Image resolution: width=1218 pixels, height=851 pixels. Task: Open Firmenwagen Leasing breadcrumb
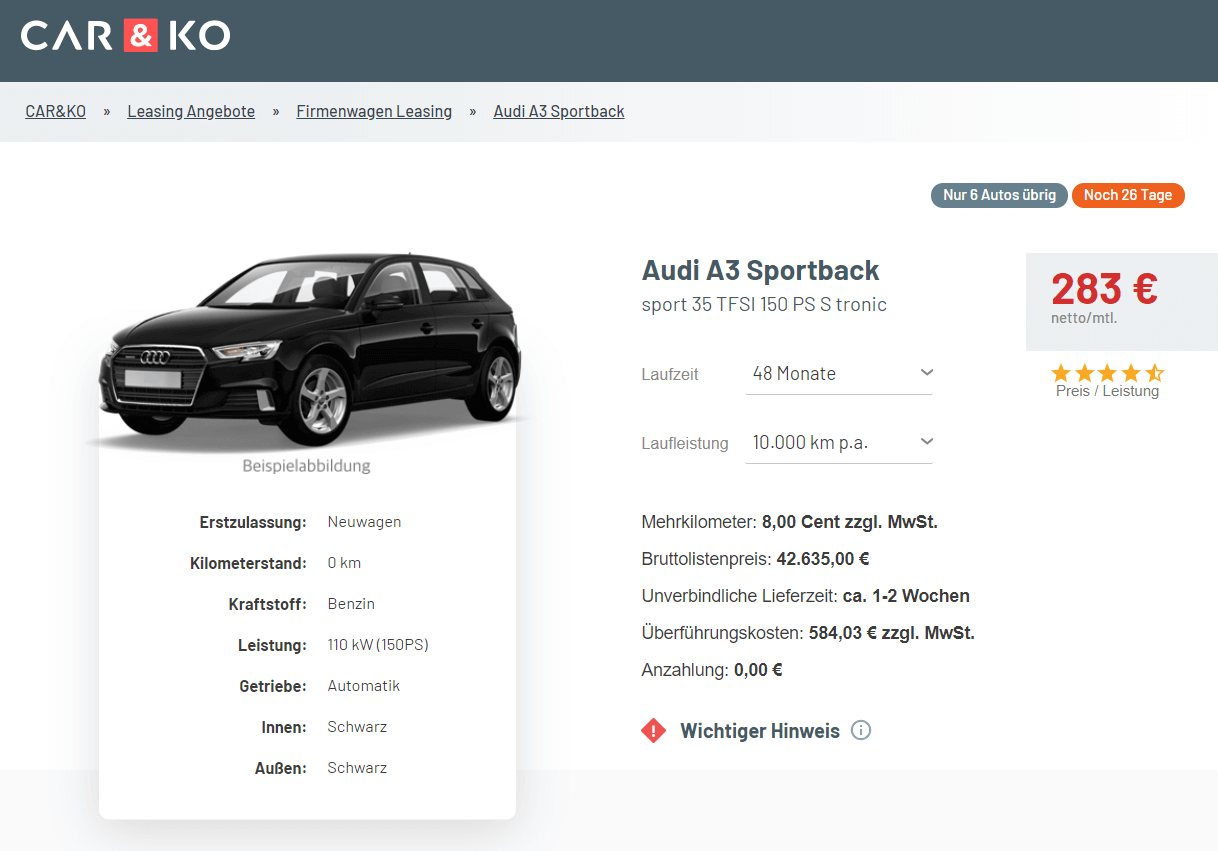point(374,112)
